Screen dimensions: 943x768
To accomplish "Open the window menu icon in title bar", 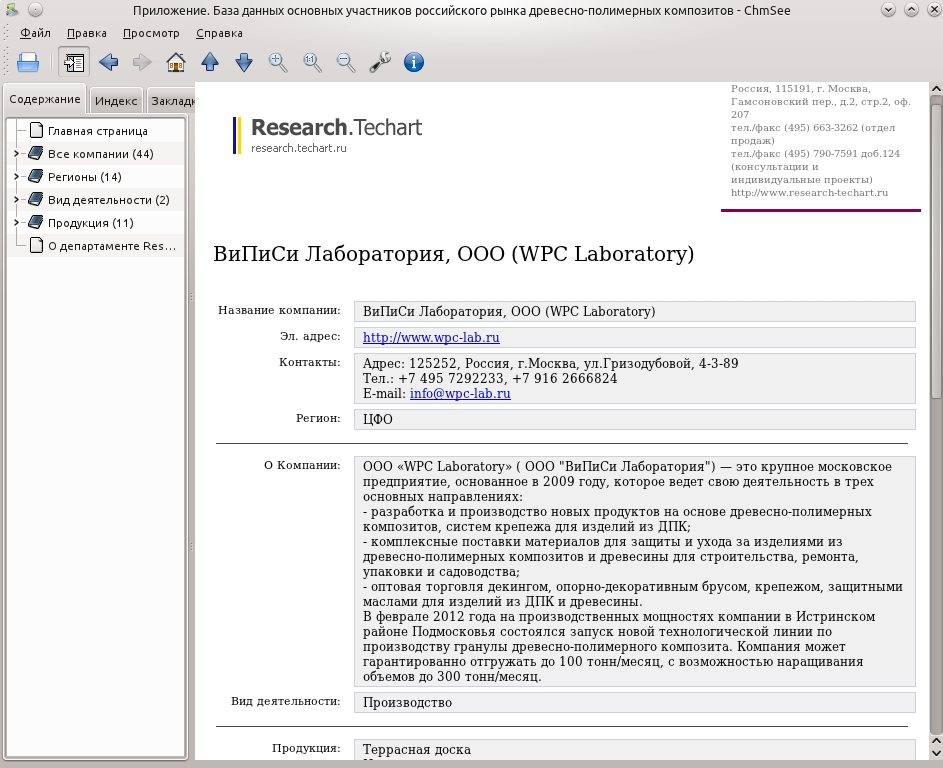I will coord(12,10).
